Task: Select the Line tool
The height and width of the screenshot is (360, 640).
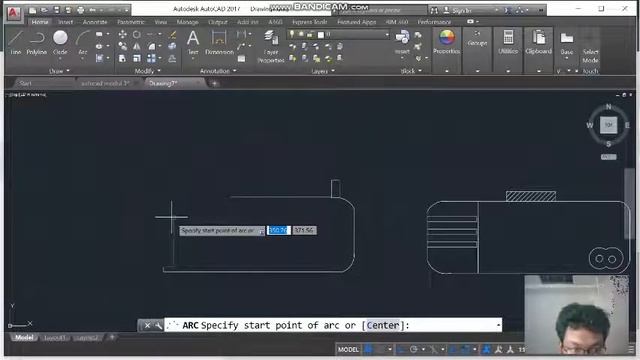Action: (x=16, y=42)
